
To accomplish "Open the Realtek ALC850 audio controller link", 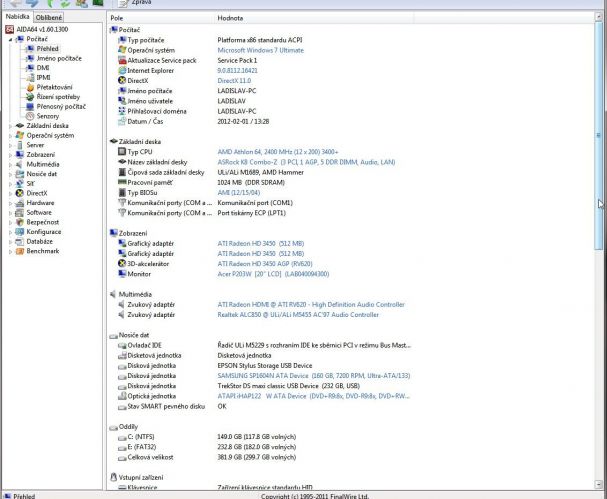I will pos(298,314).
